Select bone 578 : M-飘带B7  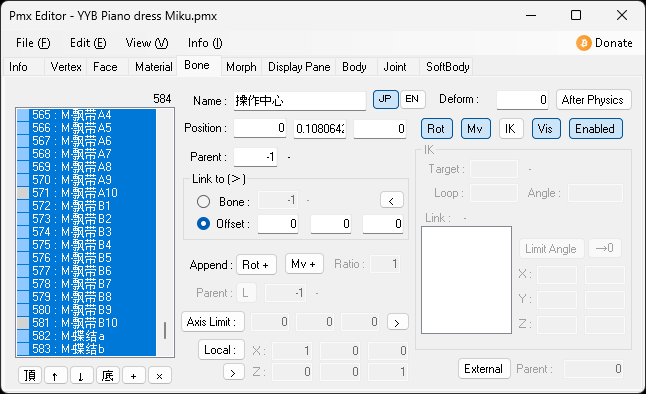click(86, 284)
